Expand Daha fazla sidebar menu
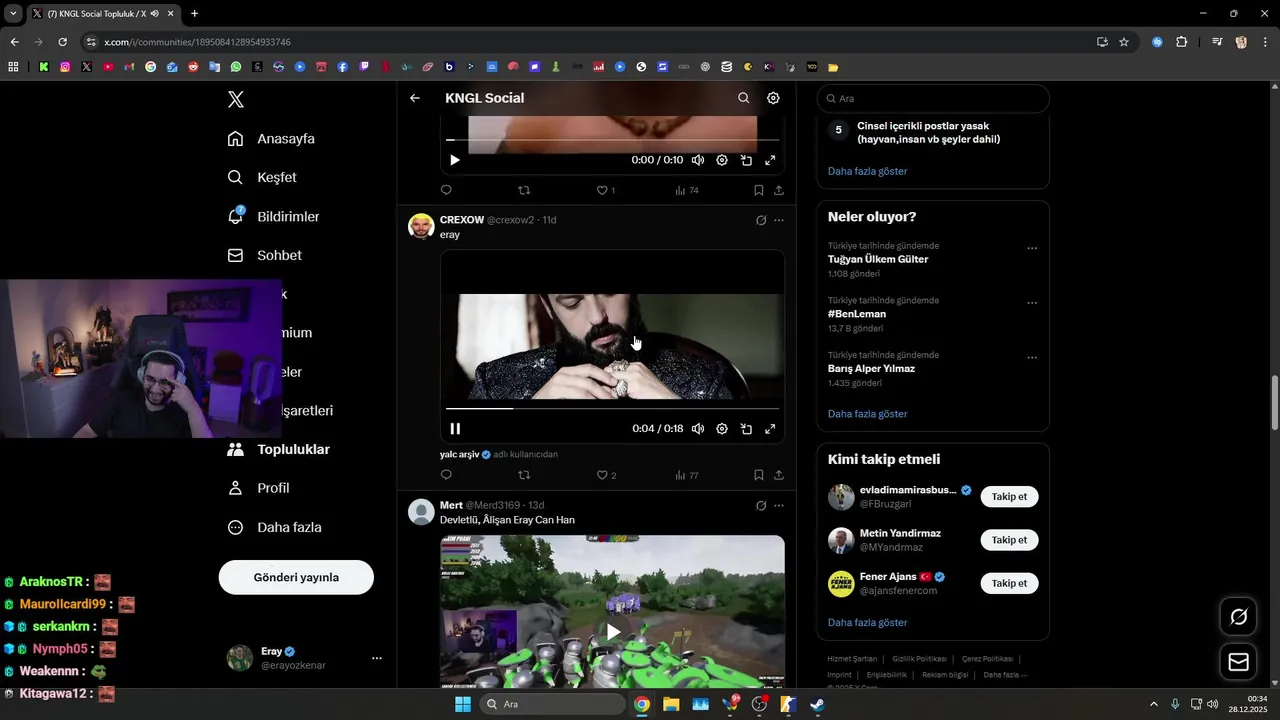 coord(274,528)
